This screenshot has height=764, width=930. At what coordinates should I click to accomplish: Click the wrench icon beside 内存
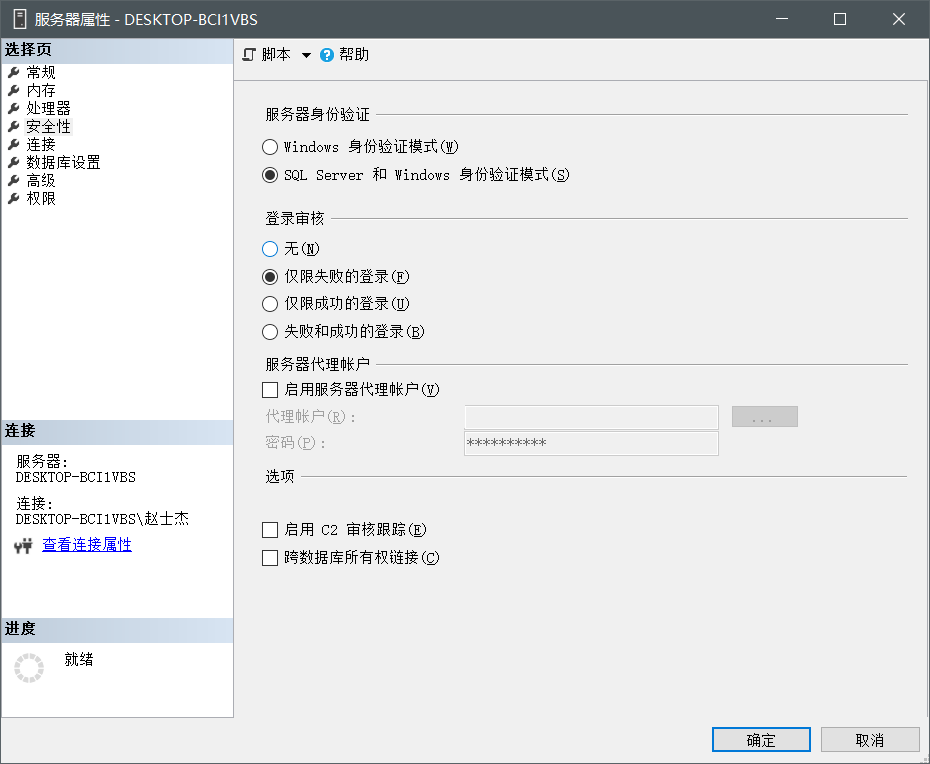tap(14, 90)
